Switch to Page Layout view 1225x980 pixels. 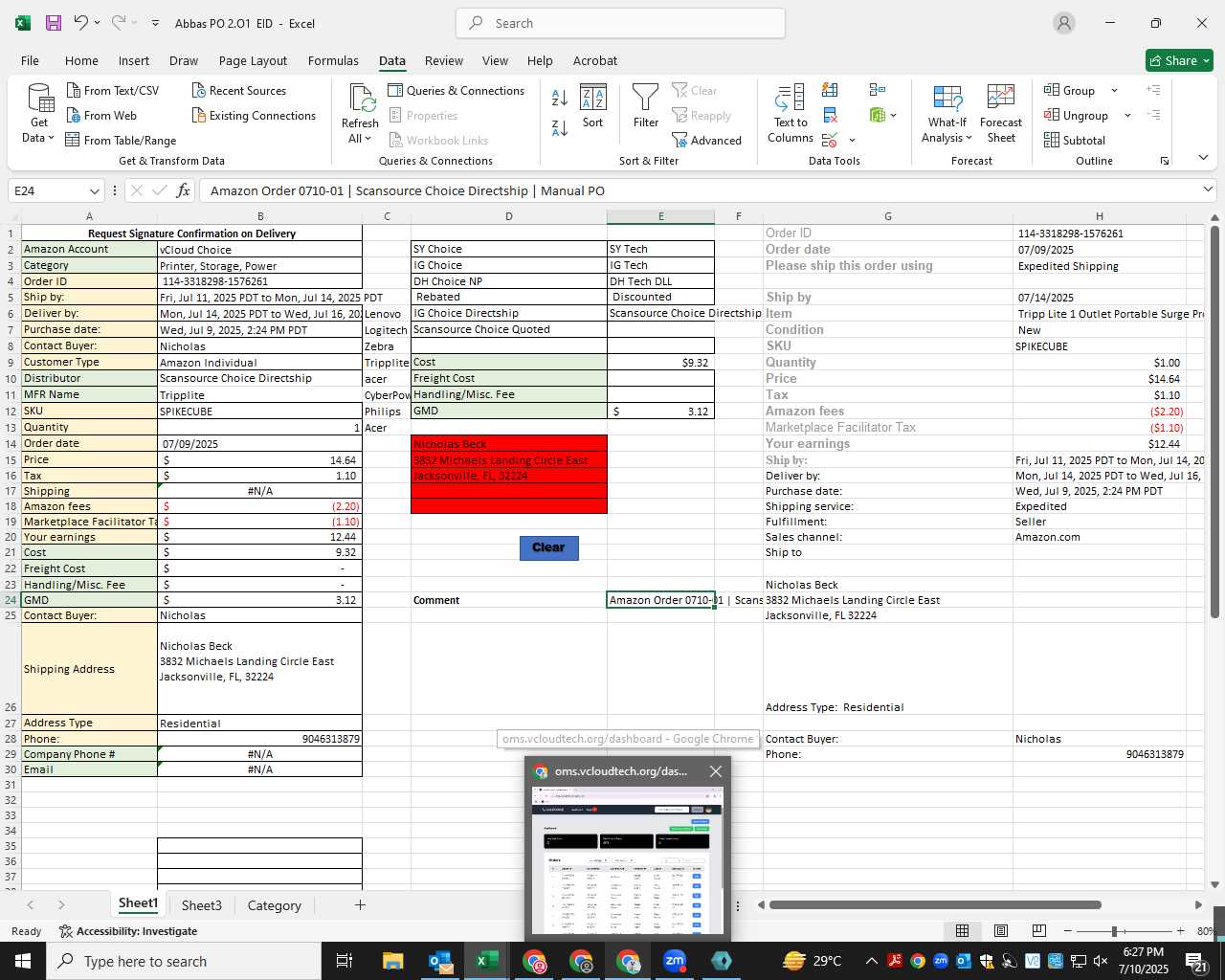(1000, 930)
